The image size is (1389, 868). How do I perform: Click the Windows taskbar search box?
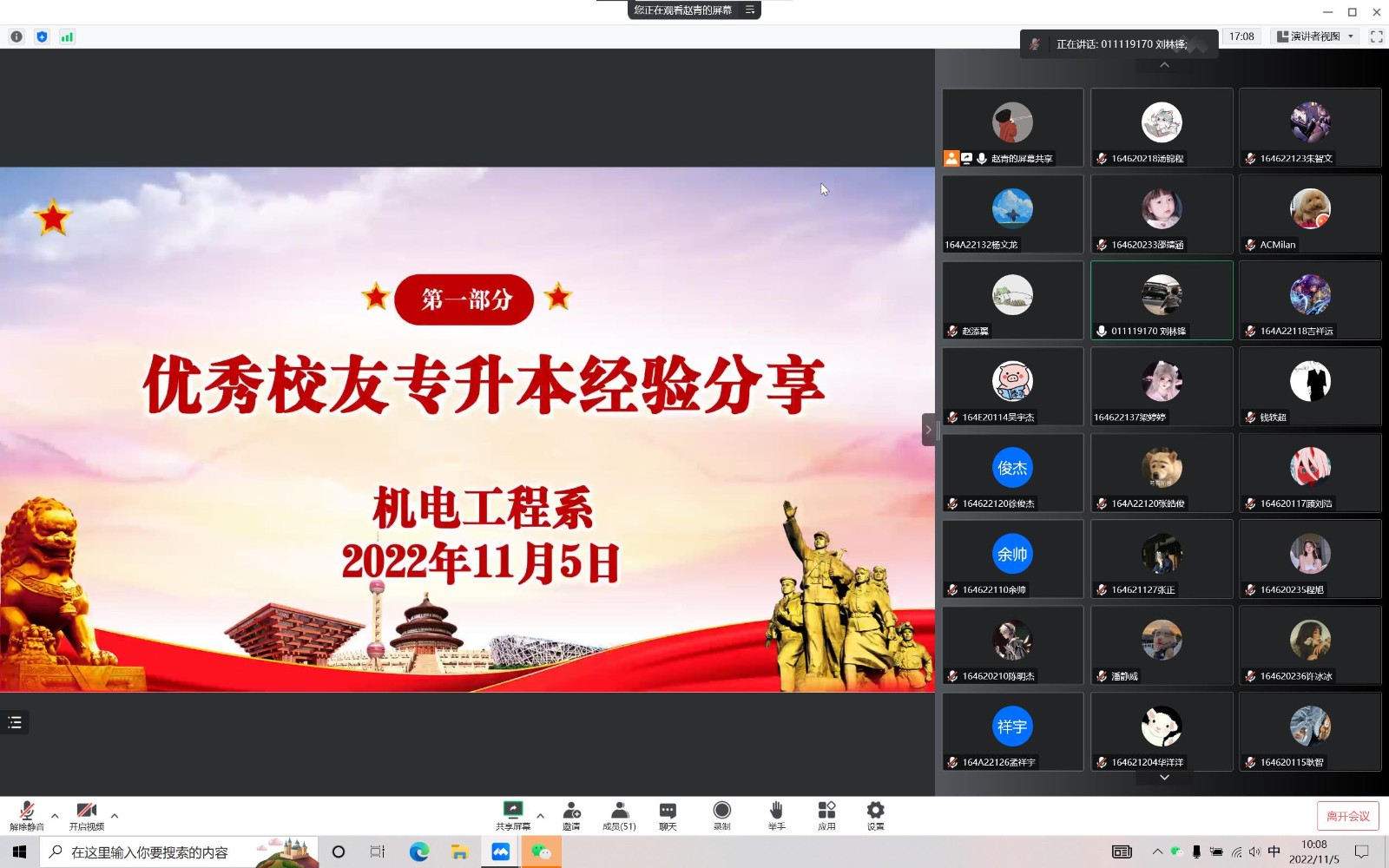click(179, 852)
